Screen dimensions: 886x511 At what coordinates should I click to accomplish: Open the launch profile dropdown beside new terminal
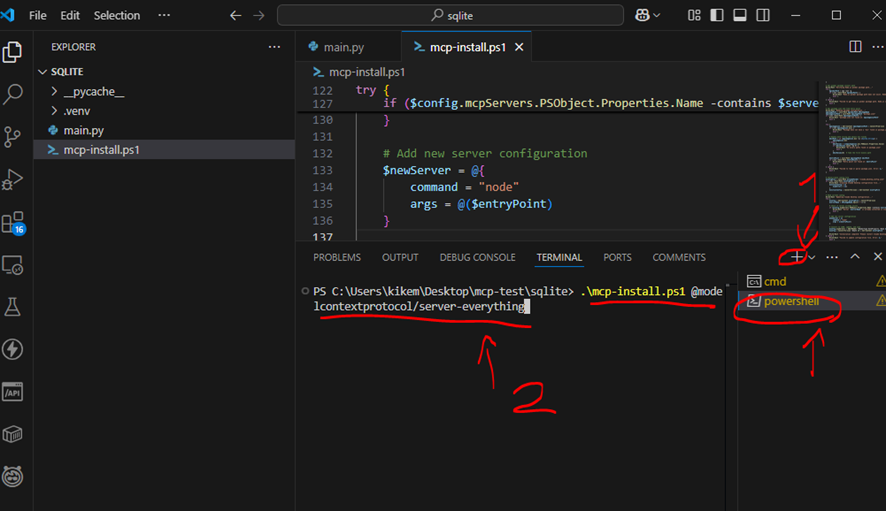click(x=812, y=257)
